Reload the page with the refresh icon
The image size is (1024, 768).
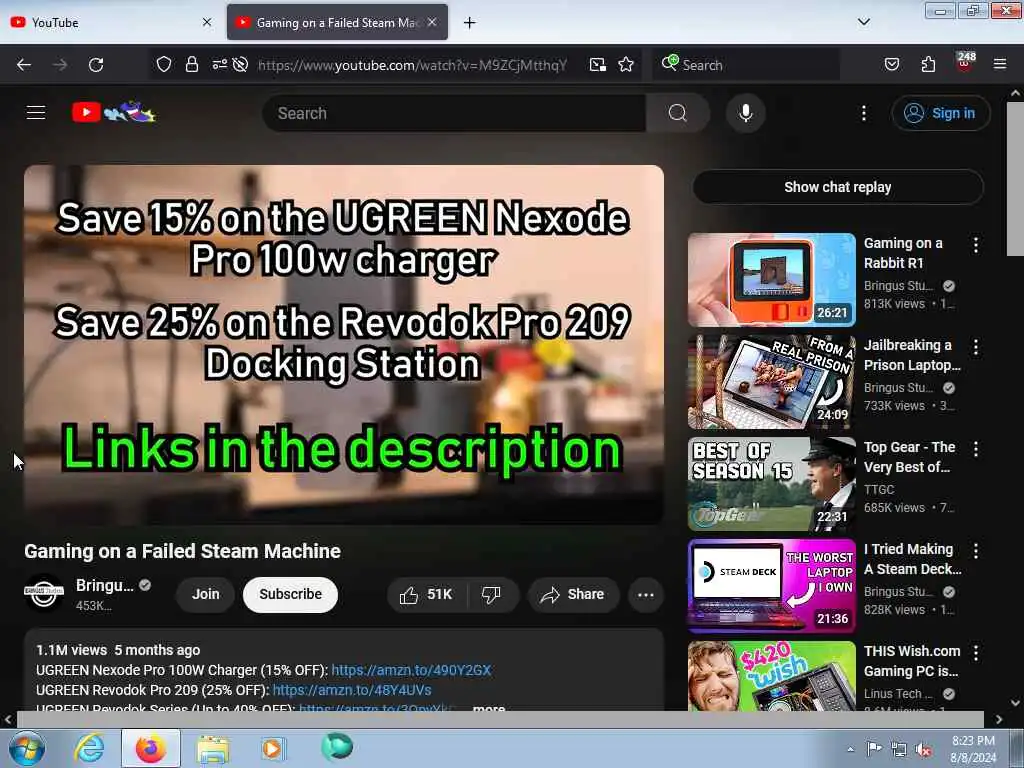[96, 65]
